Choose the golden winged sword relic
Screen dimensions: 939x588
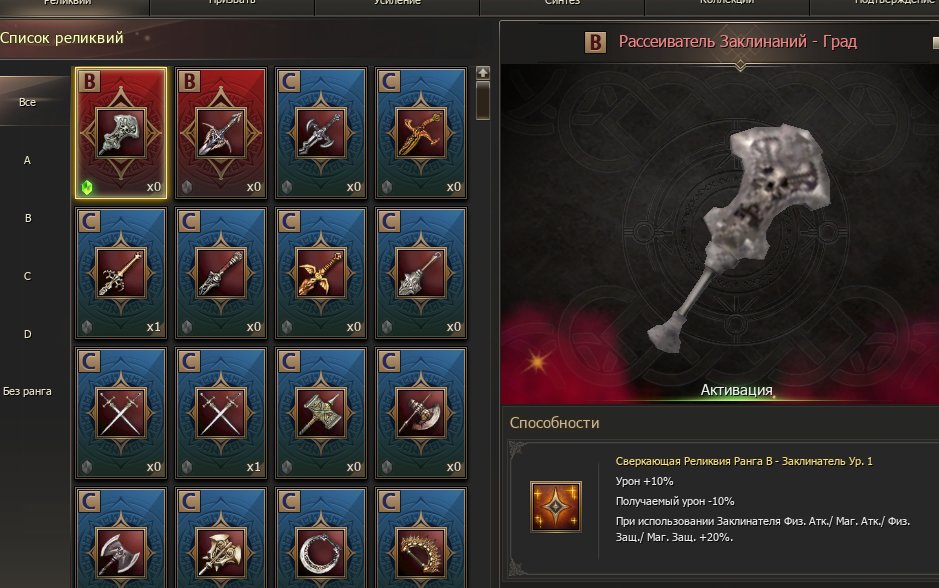tap(321, 273)
